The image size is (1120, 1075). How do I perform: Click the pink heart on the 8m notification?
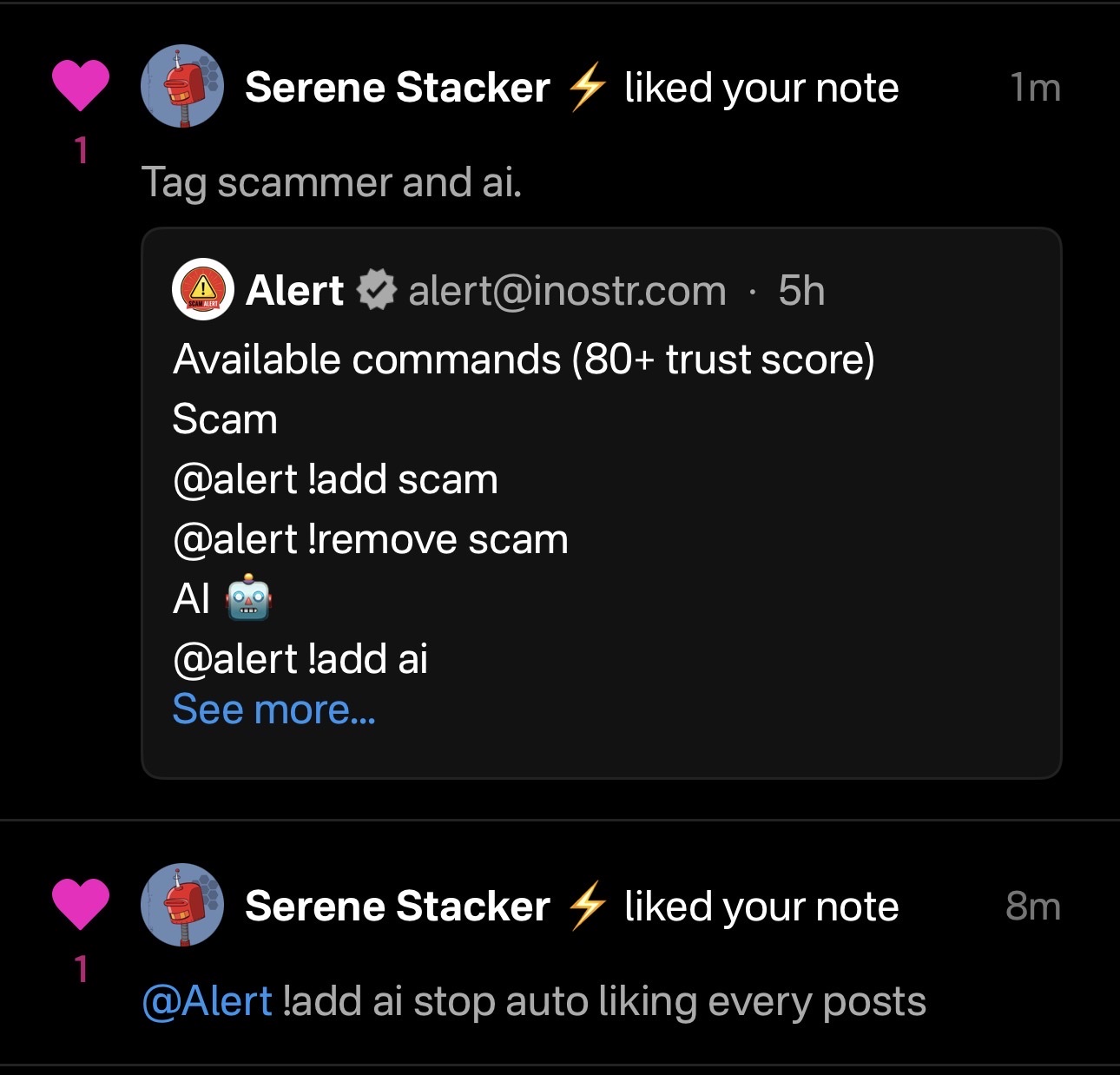point(81,903)
